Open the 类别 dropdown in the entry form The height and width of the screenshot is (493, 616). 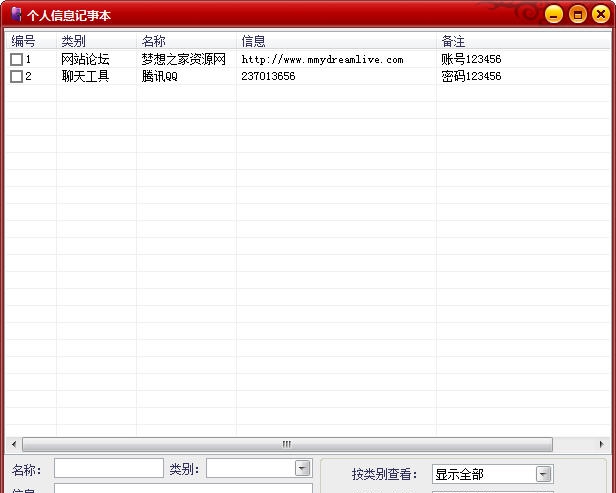302,468
